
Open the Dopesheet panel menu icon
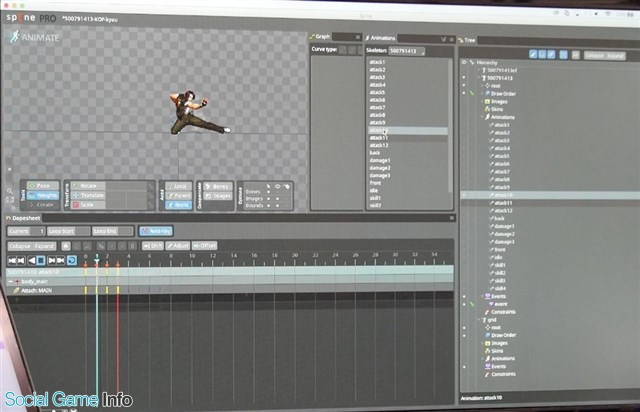(451, 218)
